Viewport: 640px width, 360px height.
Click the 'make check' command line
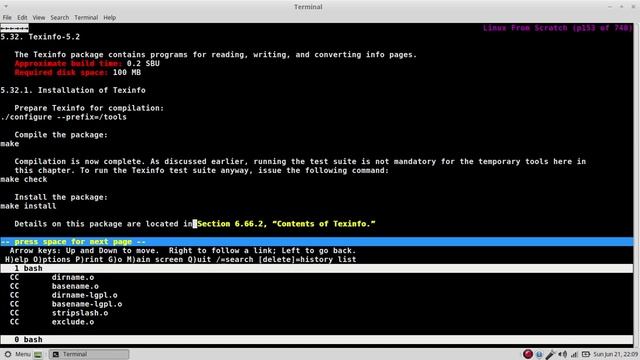[x=24, y=180]
